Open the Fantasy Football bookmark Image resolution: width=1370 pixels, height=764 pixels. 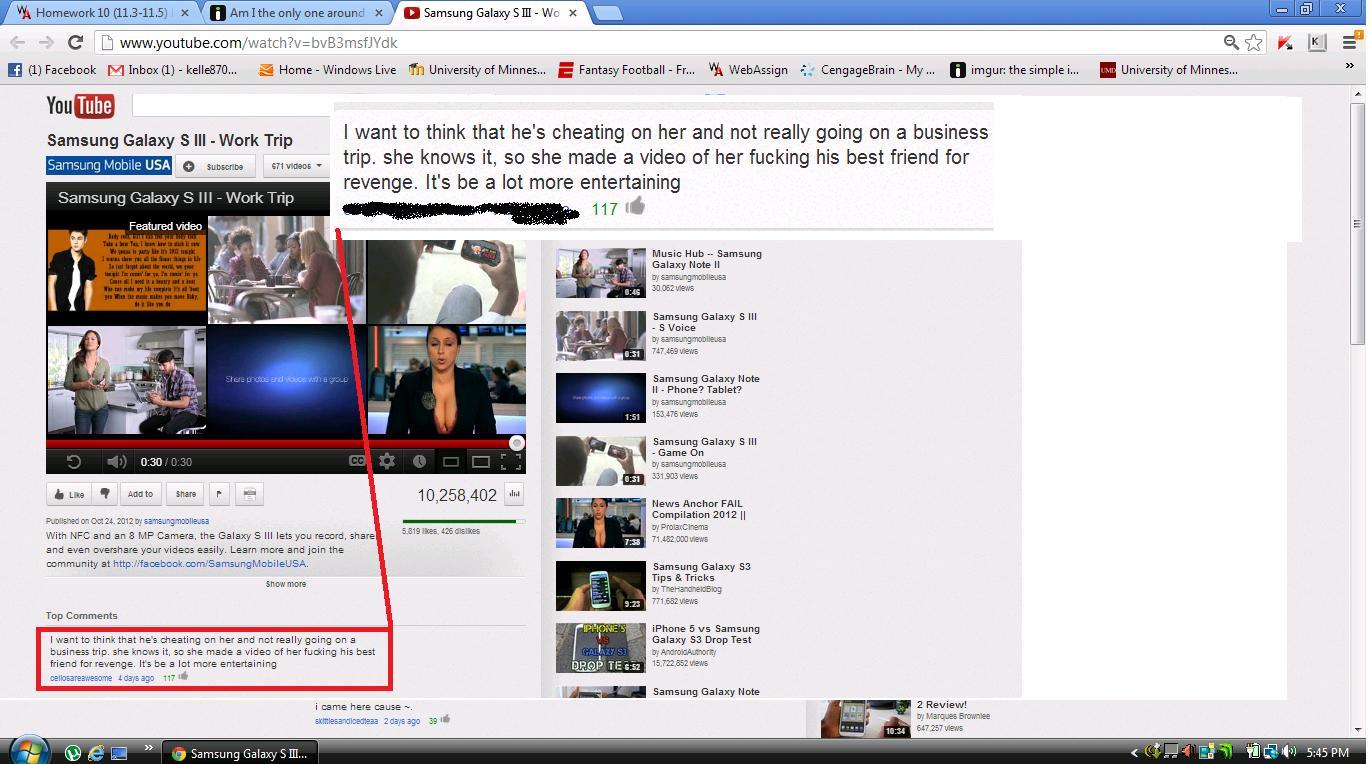(x=626, y=70)
